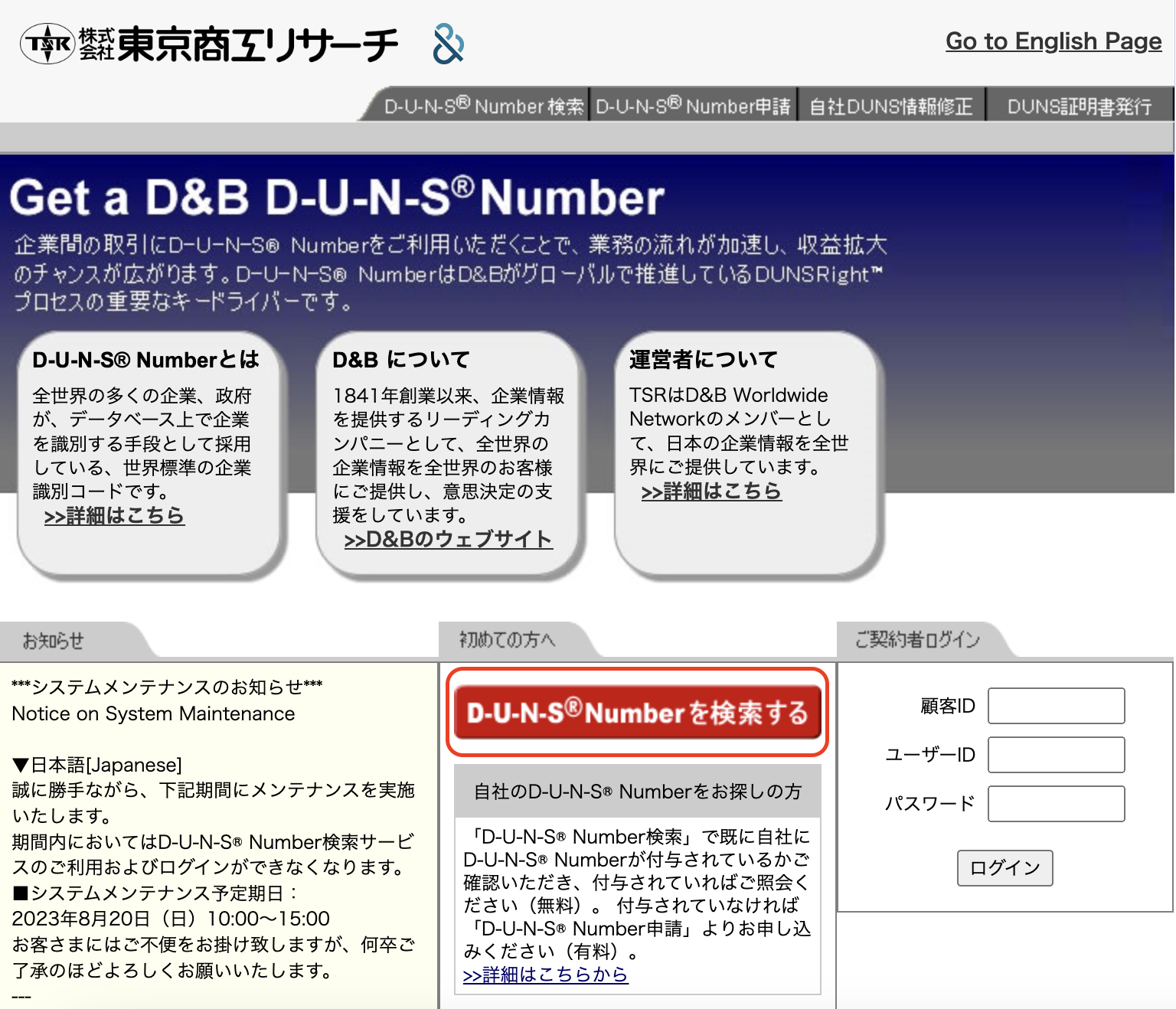Open the 詳細はこちらから link

click(545, 975)
